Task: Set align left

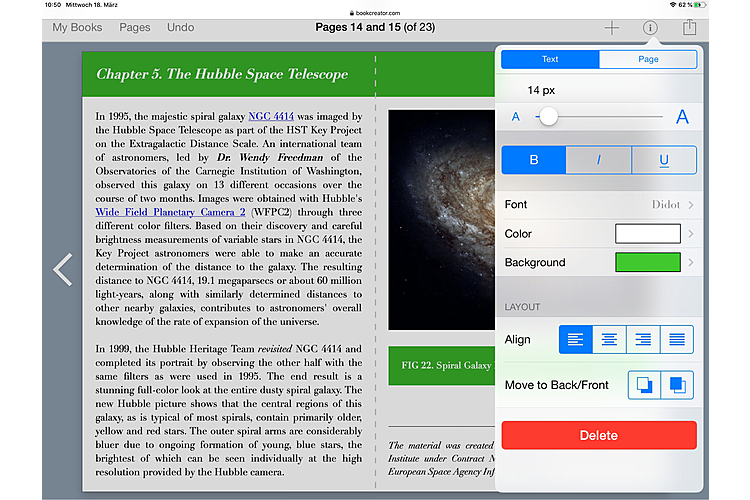Action: coord(575,340)
